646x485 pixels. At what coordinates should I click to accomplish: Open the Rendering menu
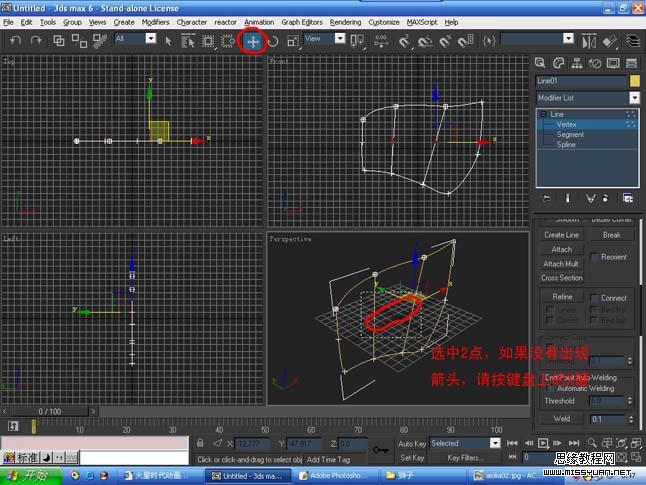tap(345, 22)
